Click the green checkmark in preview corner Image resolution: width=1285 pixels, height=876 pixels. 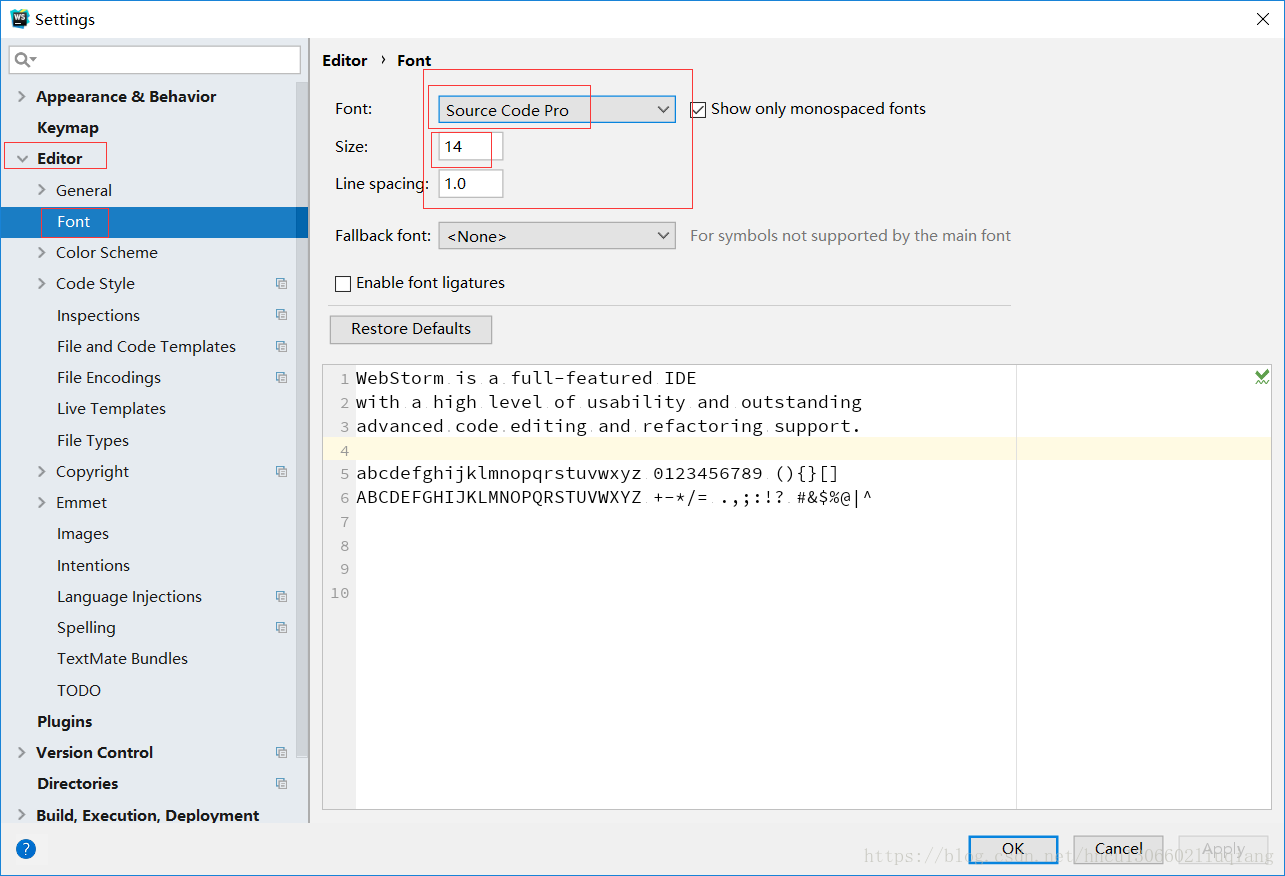1262,377
